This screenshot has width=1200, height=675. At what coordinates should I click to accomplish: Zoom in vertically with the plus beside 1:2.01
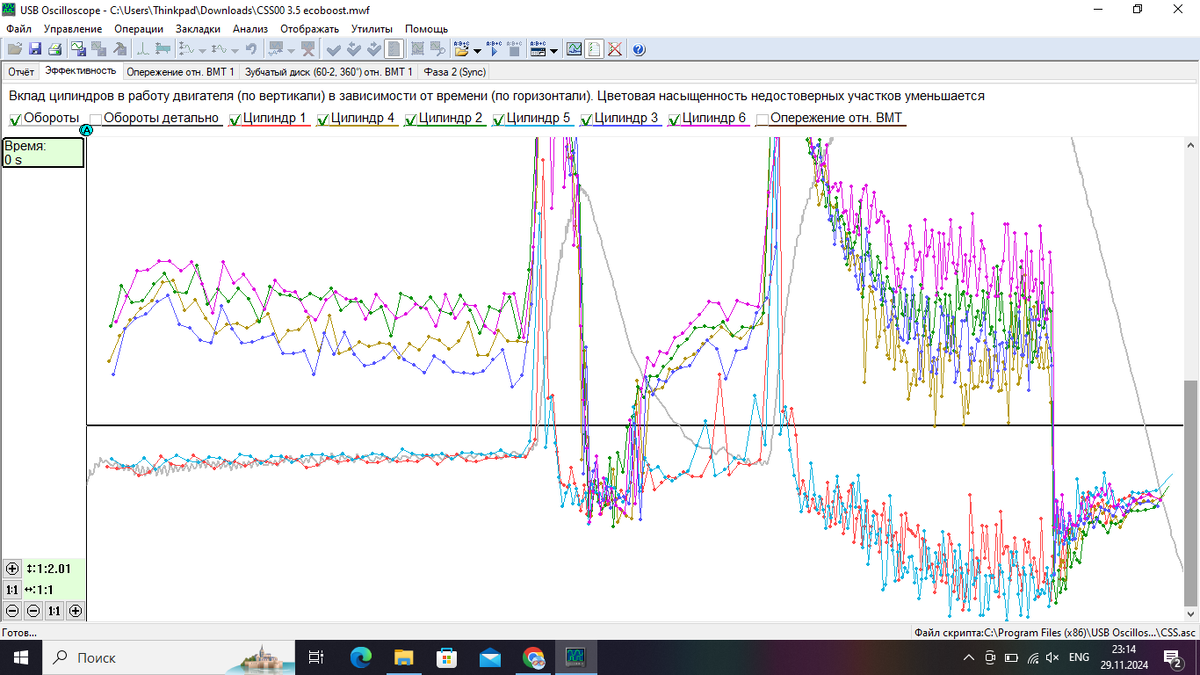tap(12, 568)
